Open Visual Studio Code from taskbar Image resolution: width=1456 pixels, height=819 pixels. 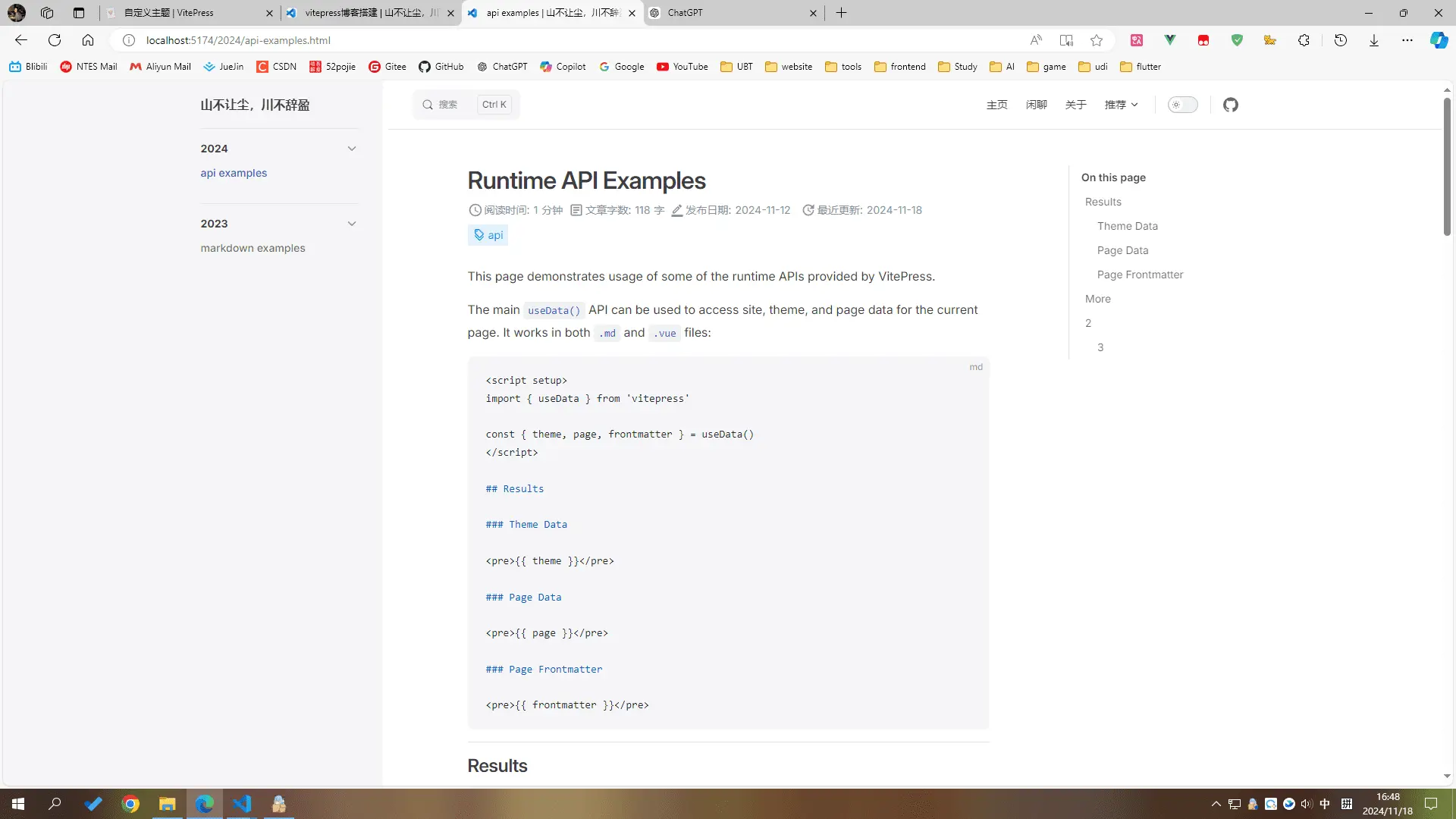242,804
